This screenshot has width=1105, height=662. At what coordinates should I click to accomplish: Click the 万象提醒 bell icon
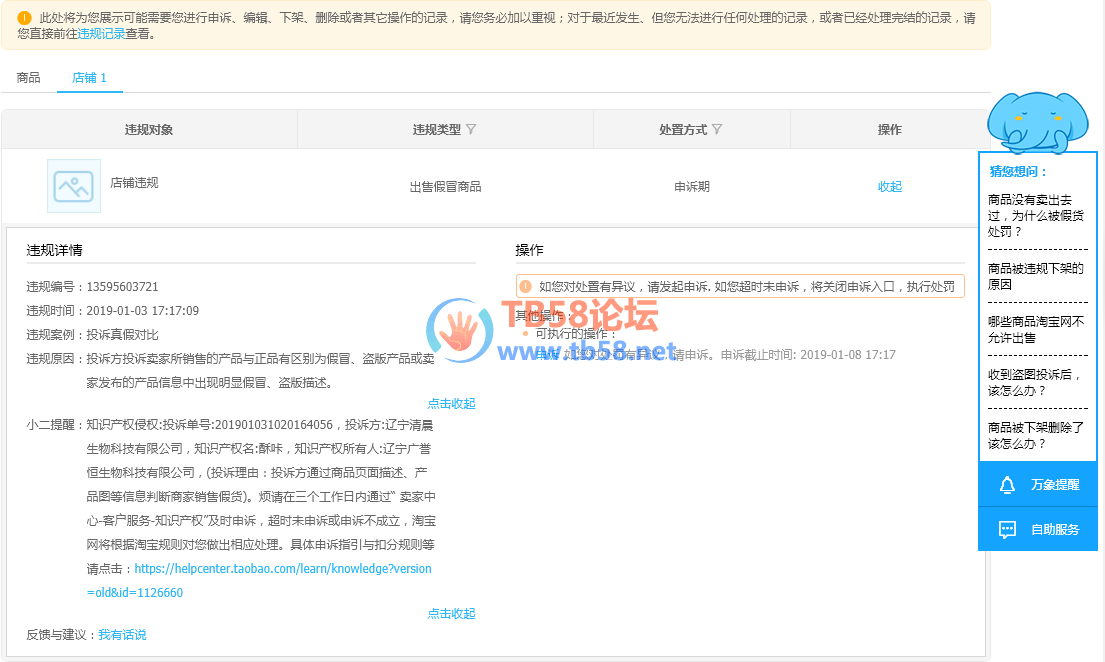(1007, 485)
